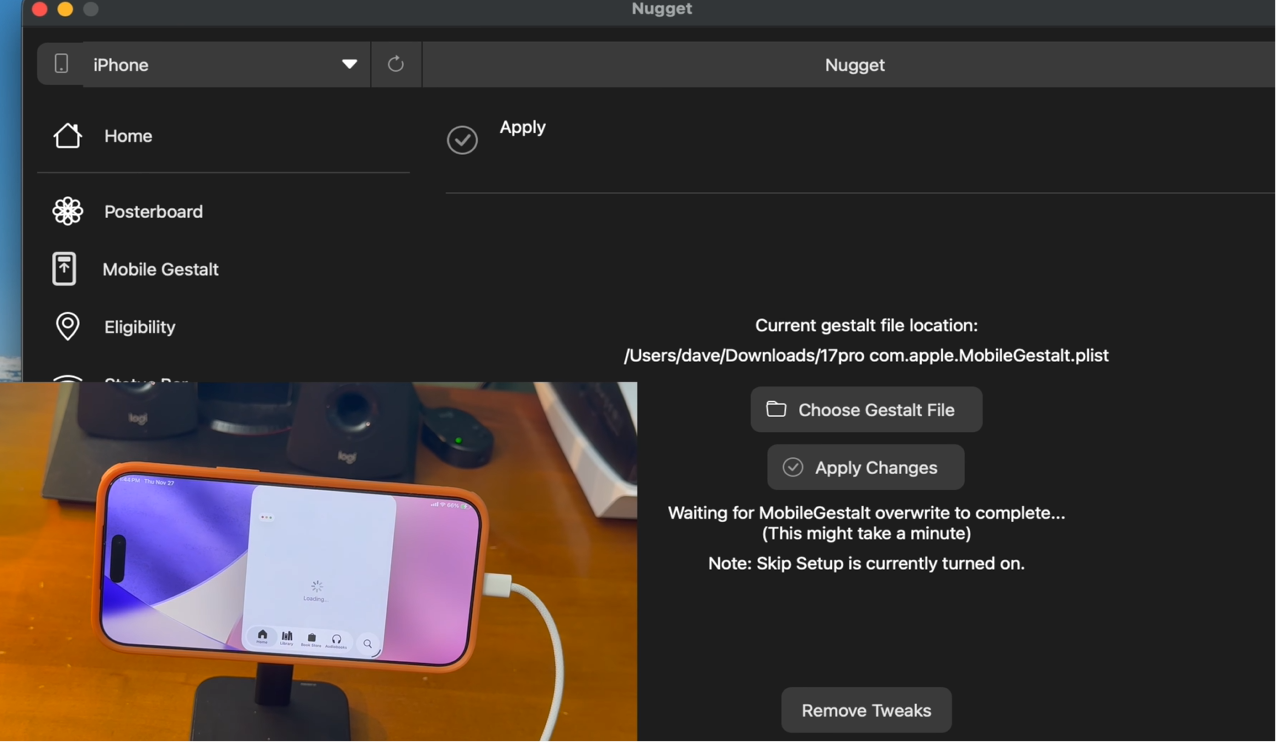Open the Mobile Gestalt sidebar page
Image resolution: width=1276 pixels, height=742 pixels.
pos(160,269)
